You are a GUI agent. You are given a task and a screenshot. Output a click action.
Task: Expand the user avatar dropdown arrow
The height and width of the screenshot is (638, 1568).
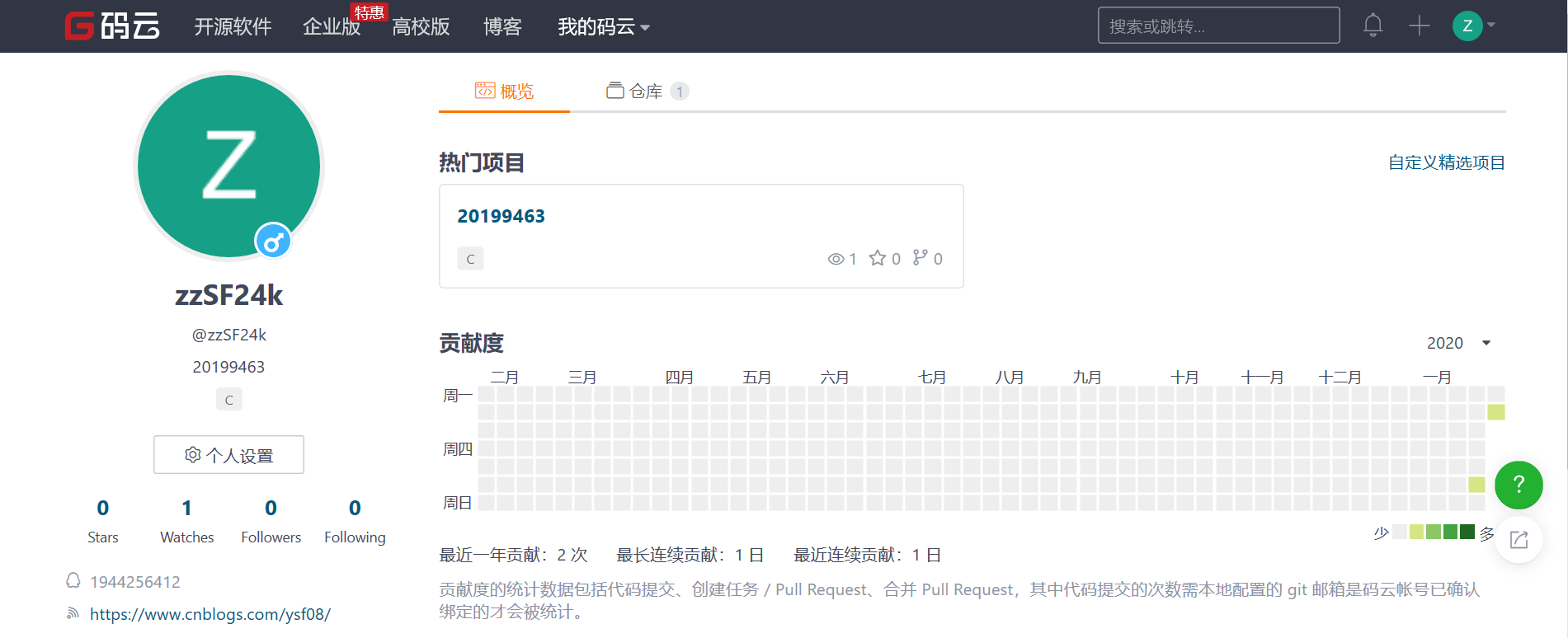[1491, 26]
